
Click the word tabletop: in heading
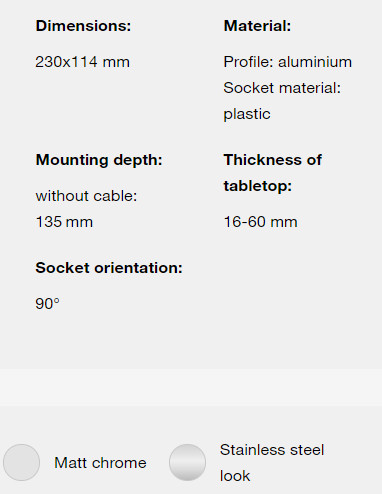pyautogui.click(x=258, y=186)
